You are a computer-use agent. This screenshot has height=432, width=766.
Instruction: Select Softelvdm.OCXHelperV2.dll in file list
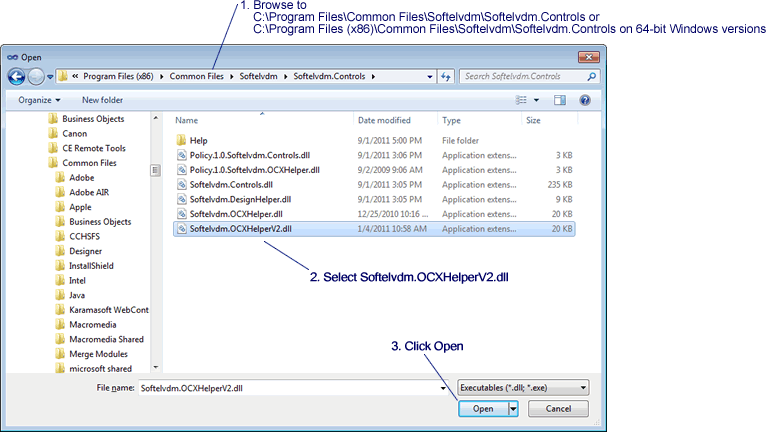(x=240, y=229)
